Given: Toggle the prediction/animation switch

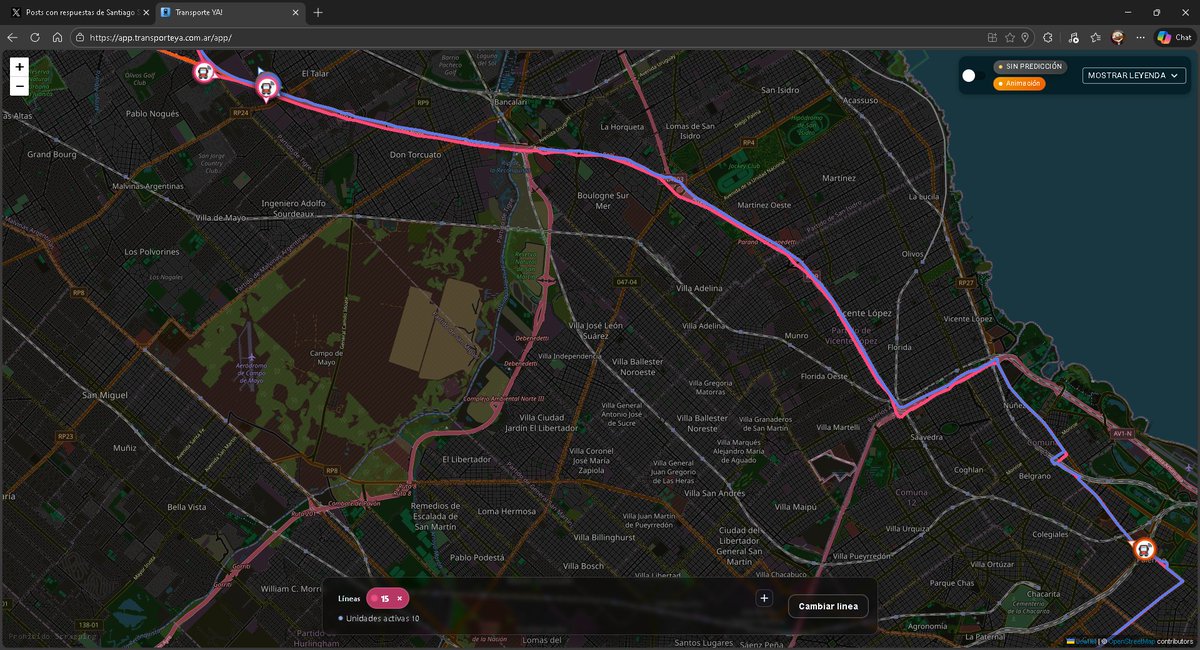Looking at the screenshot, I should (x=973, y=75).
